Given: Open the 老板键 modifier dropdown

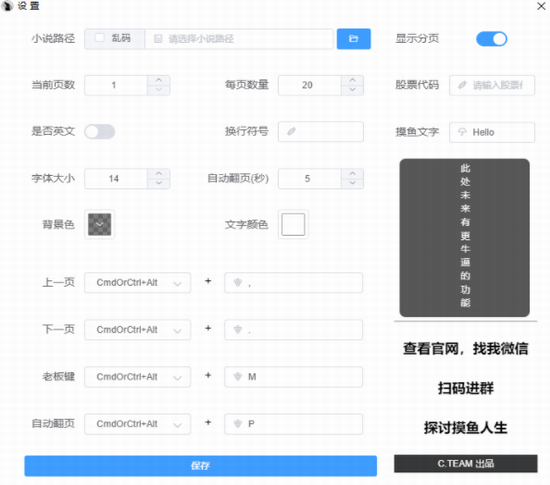Looking at the screenshot, I should pyautogui.click(x=138, y=377).
